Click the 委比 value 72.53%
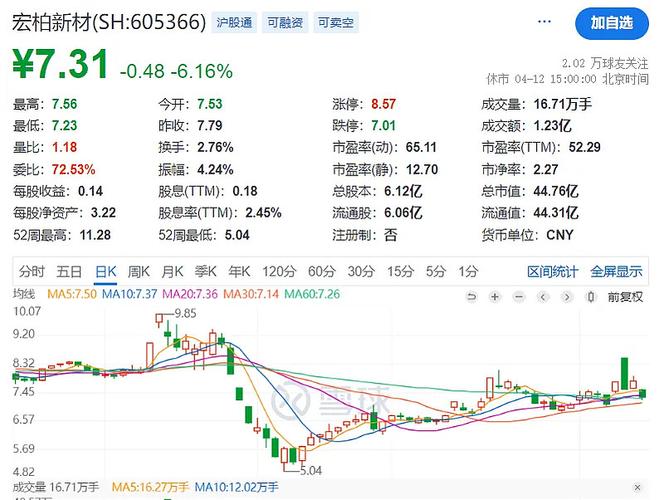This screenshot has width=664, height=500. [74, 170]
